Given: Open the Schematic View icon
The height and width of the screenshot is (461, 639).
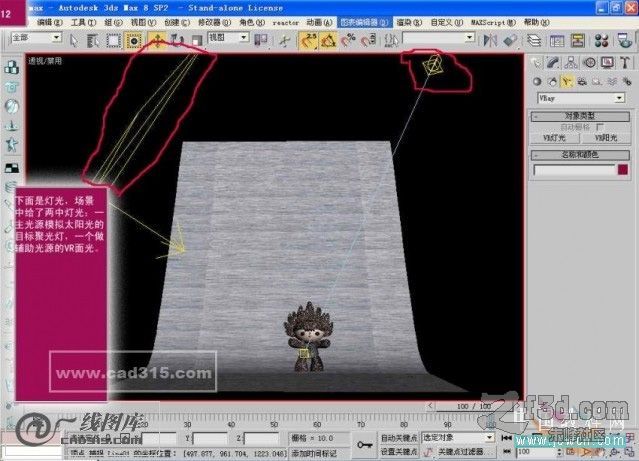Looking at the screenshot, I should pos(577,40).
